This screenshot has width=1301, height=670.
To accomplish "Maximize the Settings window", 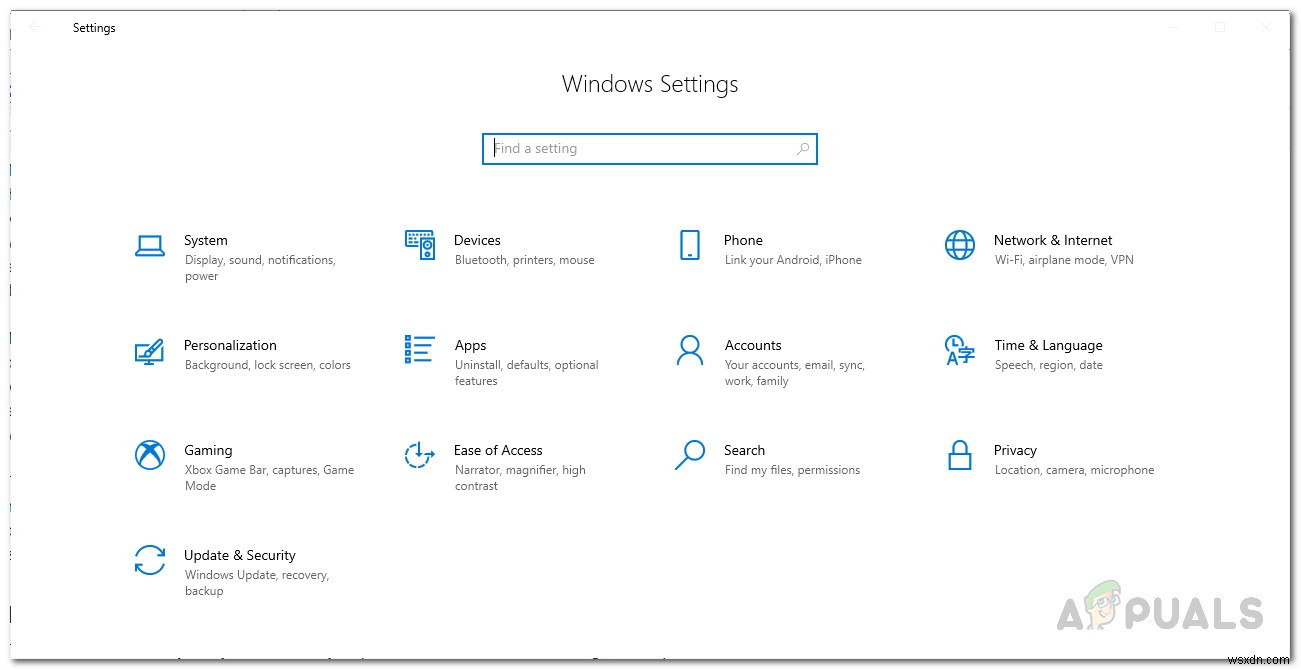I will pos(1220,27).
